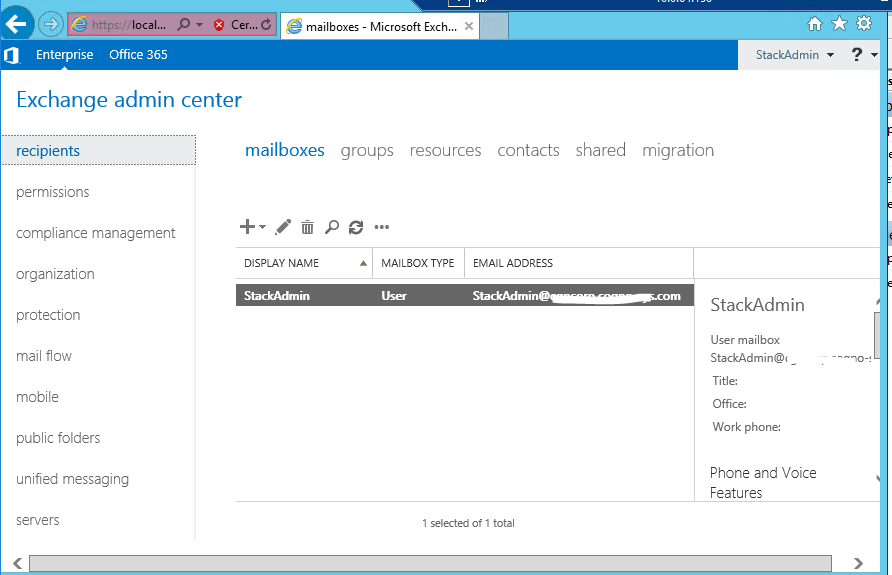Switch to the migration tab
The image size is (892, 575).
678,150
